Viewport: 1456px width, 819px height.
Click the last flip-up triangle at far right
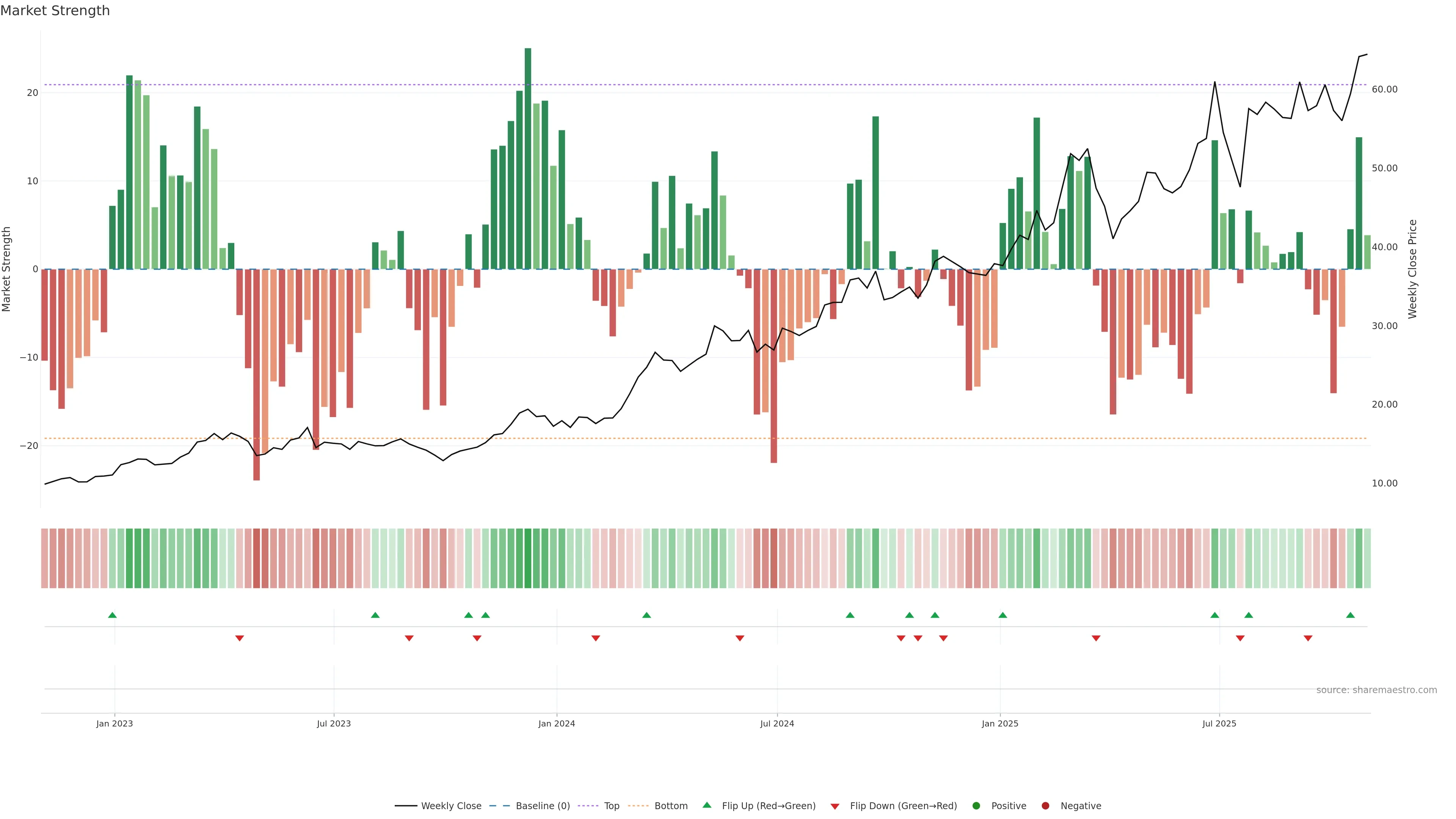pyautogui.click(x=1350, y=615)
